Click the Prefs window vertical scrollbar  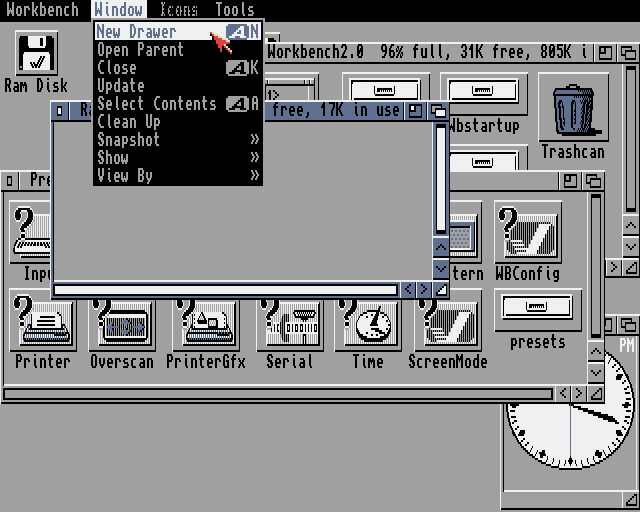[x=596, y=266]
